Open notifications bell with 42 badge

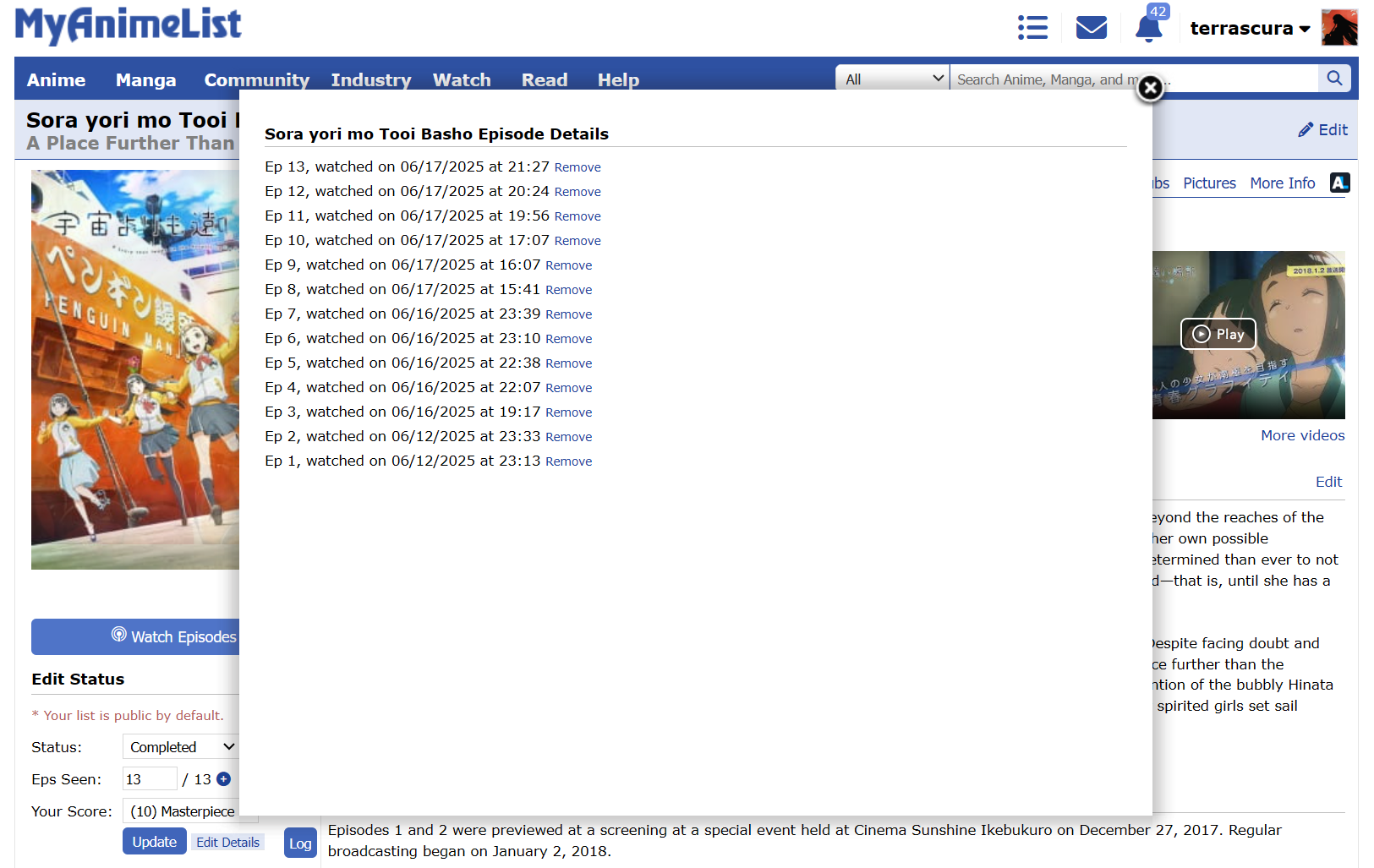pyautogui.click(x=1148, y=28)
